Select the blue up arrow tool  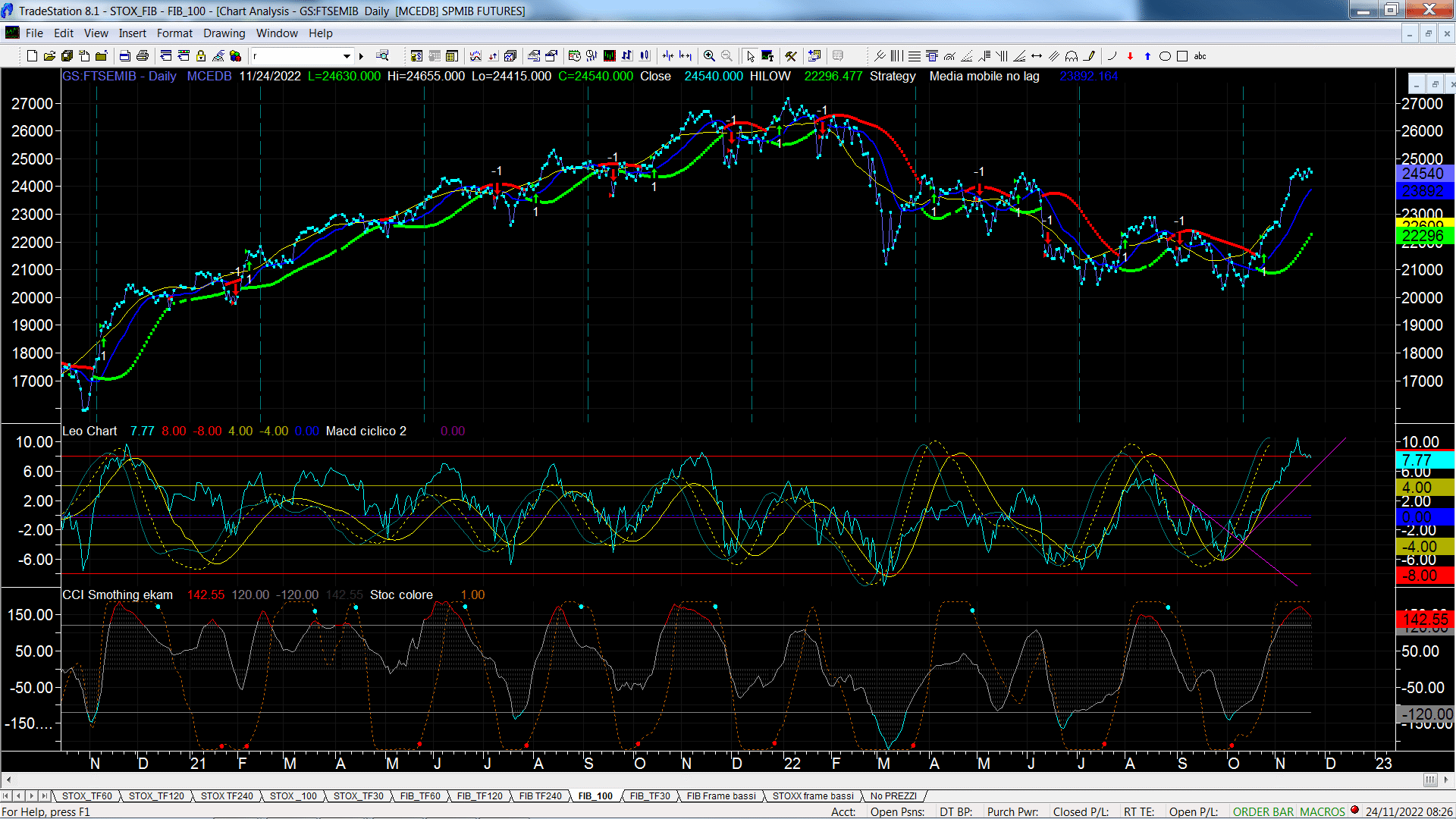coord(1147,56)
